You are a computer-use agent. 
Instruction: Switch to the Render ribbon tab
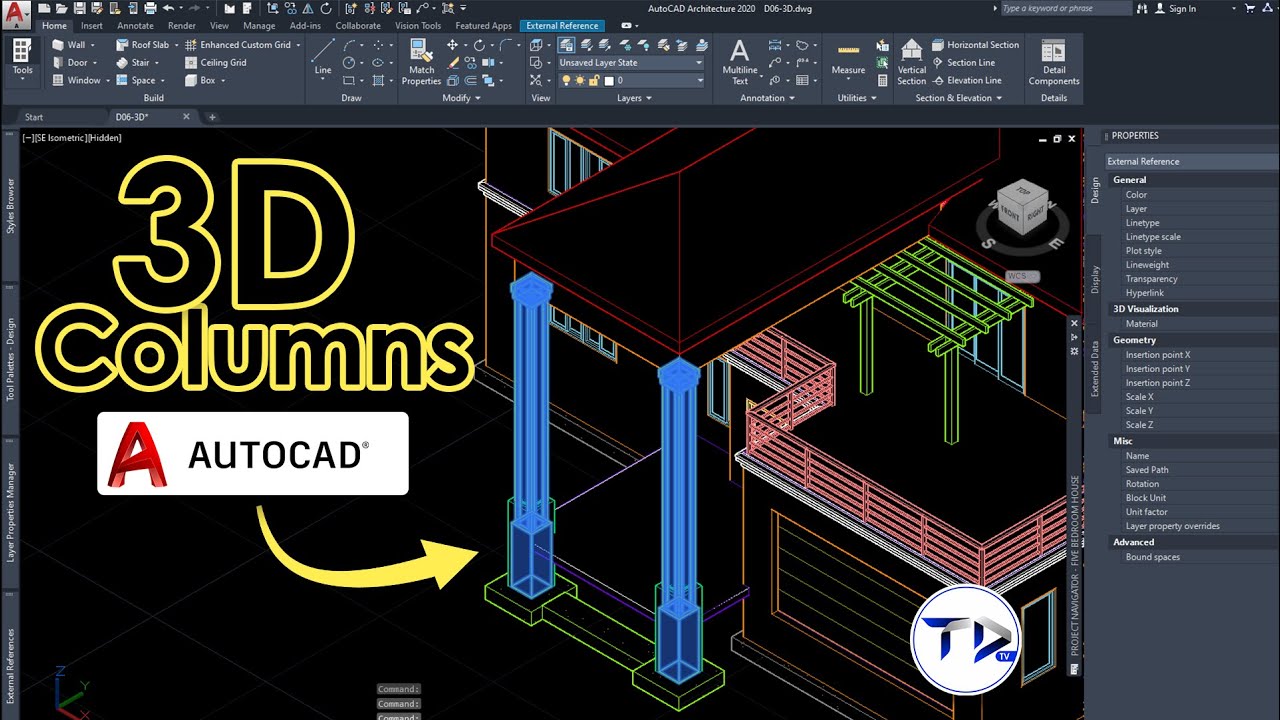click(182, 26)
